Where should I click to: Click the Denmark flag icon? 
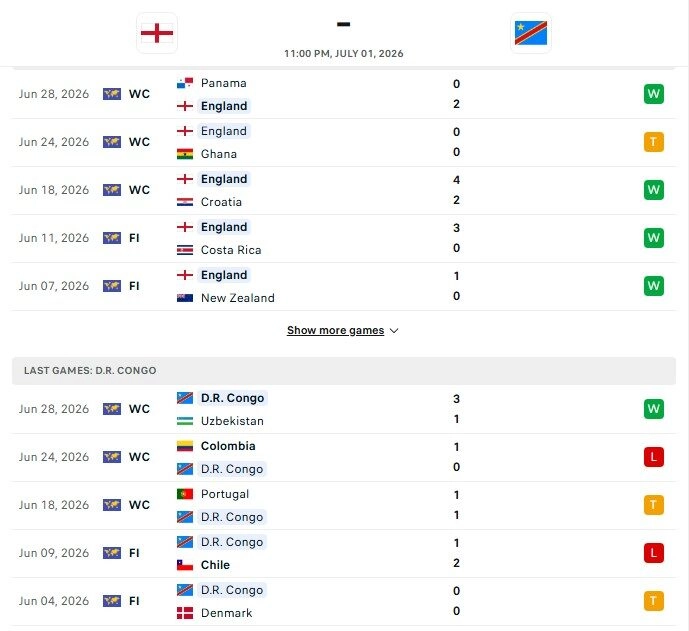coord(185,613)
